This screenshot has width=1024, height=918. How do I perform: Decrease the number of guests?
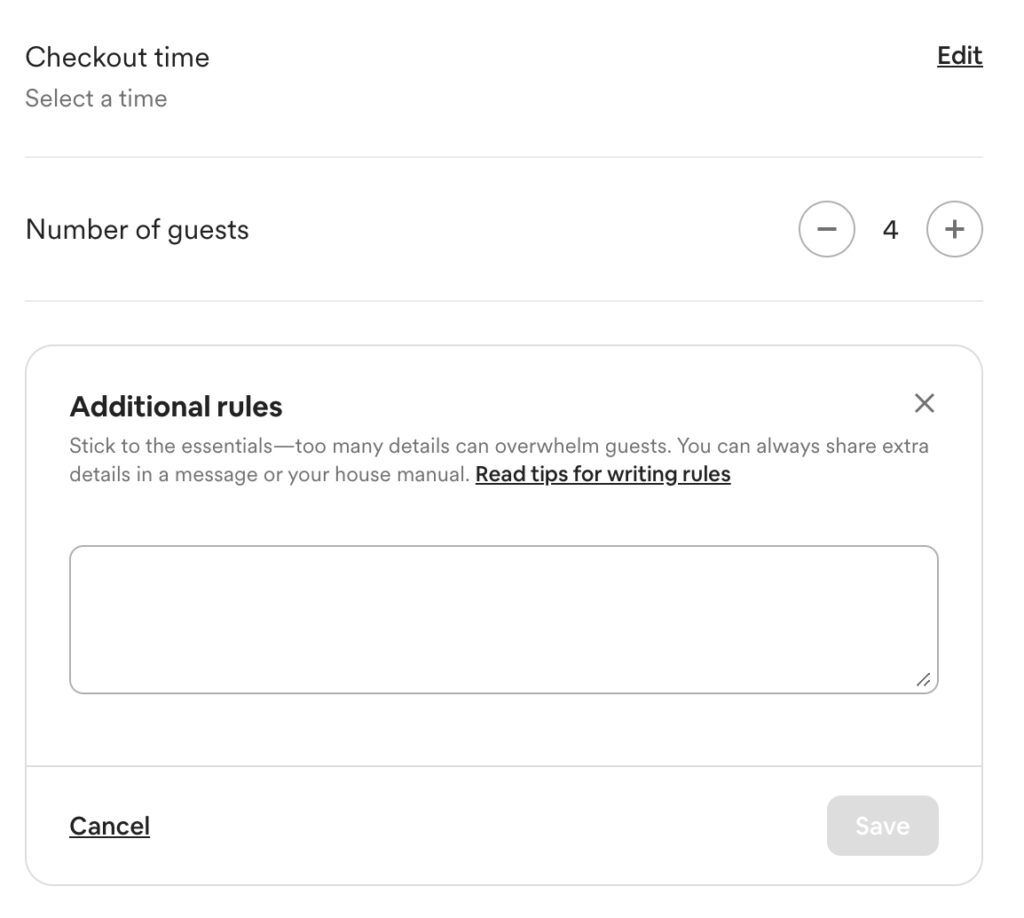coord(827,229)
